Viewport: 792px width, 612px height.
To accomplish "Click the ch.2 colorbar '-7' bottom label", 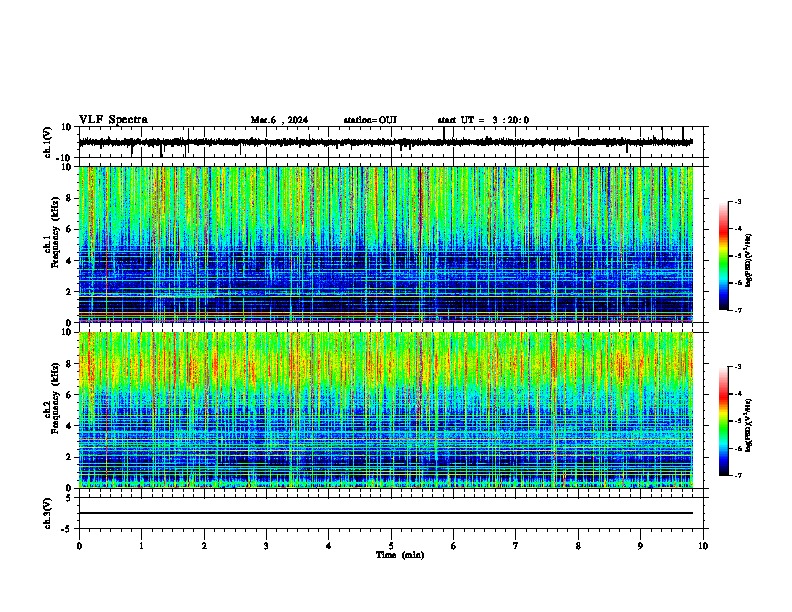I will [737, 475].
